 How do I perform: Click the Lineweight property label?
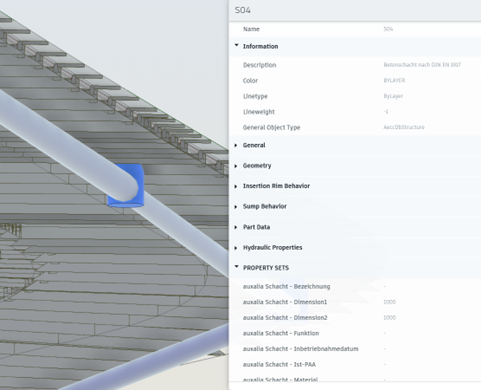pyautogui.click(x=259, y=112)
